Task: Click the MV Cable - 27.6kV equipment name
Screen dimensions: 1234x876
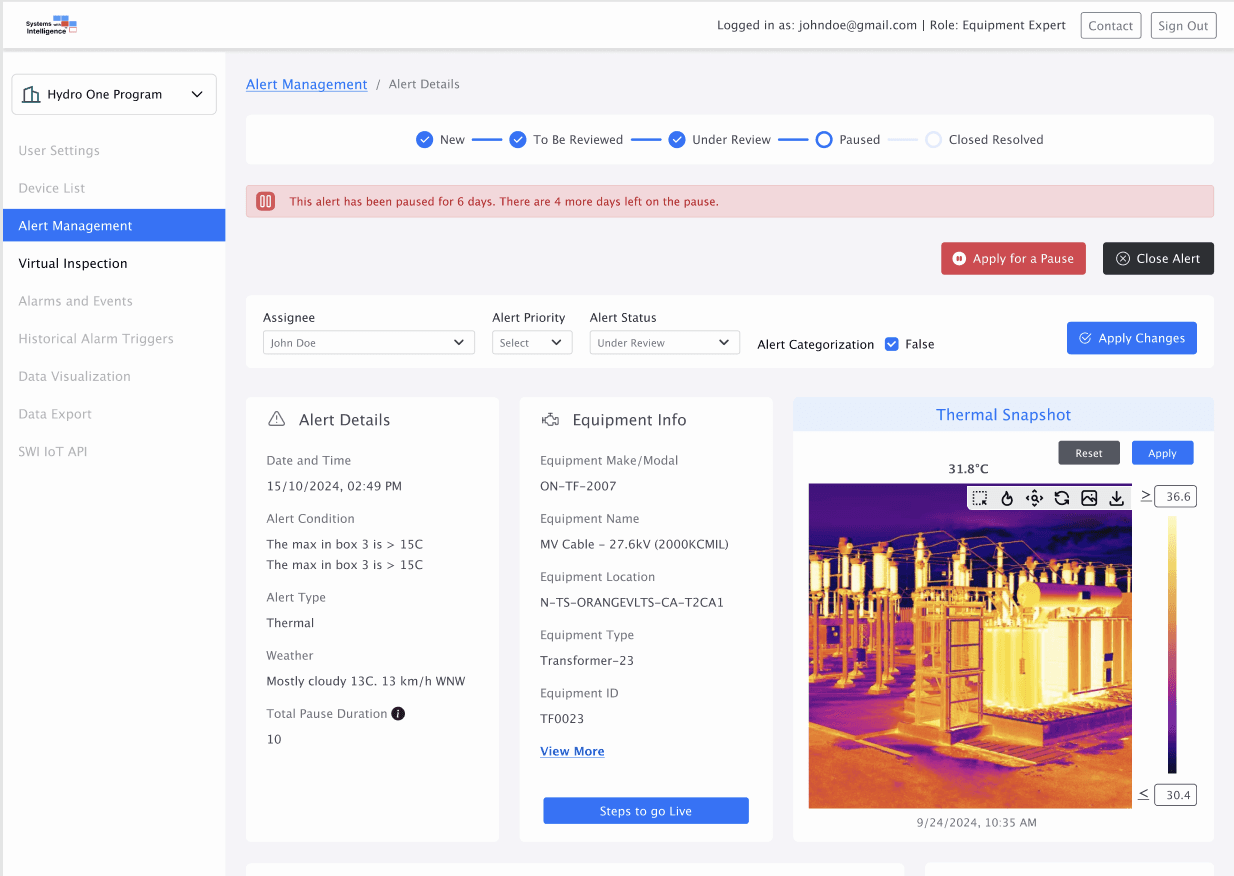Action: pos(634,545)
